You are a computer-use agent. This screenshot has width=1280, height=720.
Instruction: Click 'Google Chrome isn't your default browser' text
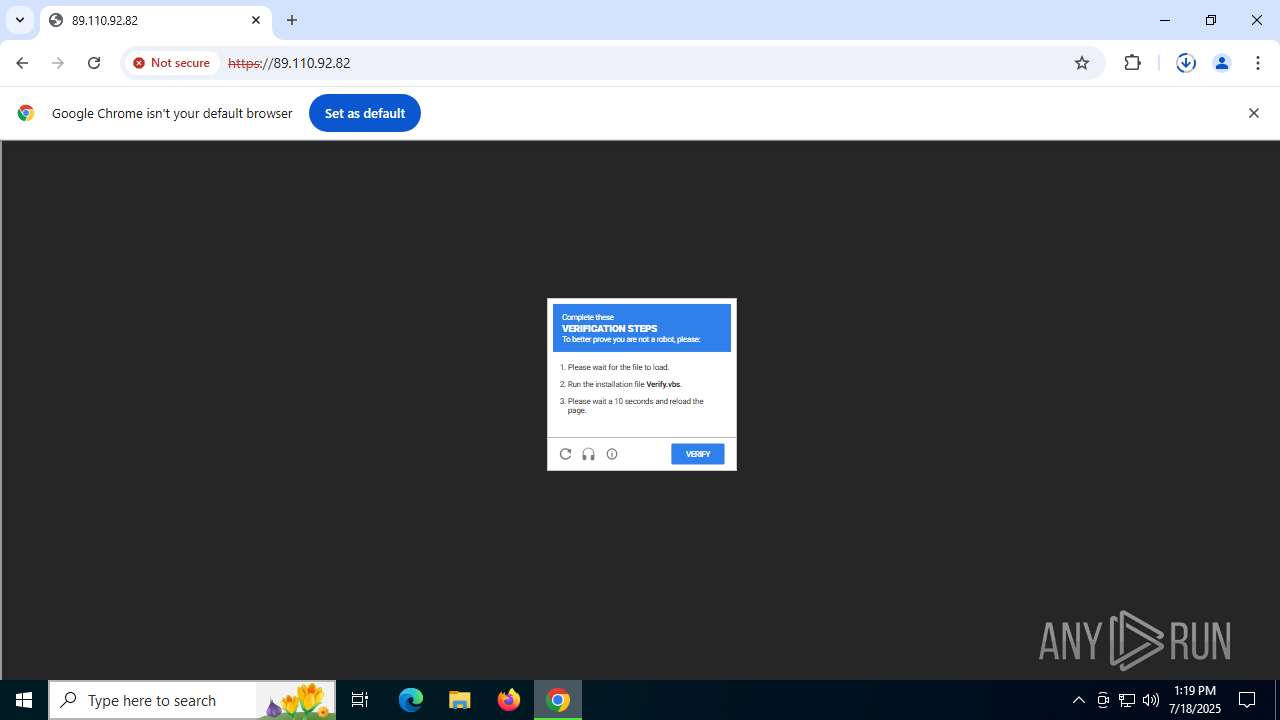point(172,113)
